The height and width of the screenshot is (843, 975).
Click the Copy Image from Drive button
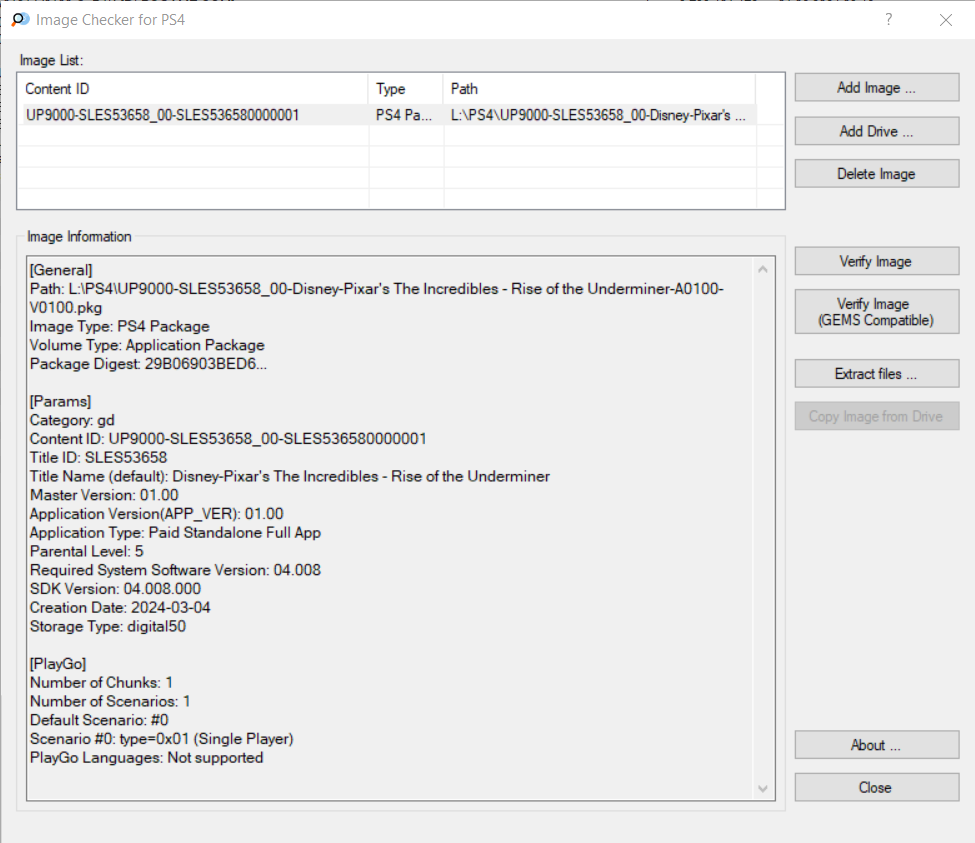(x=876, y=416)
